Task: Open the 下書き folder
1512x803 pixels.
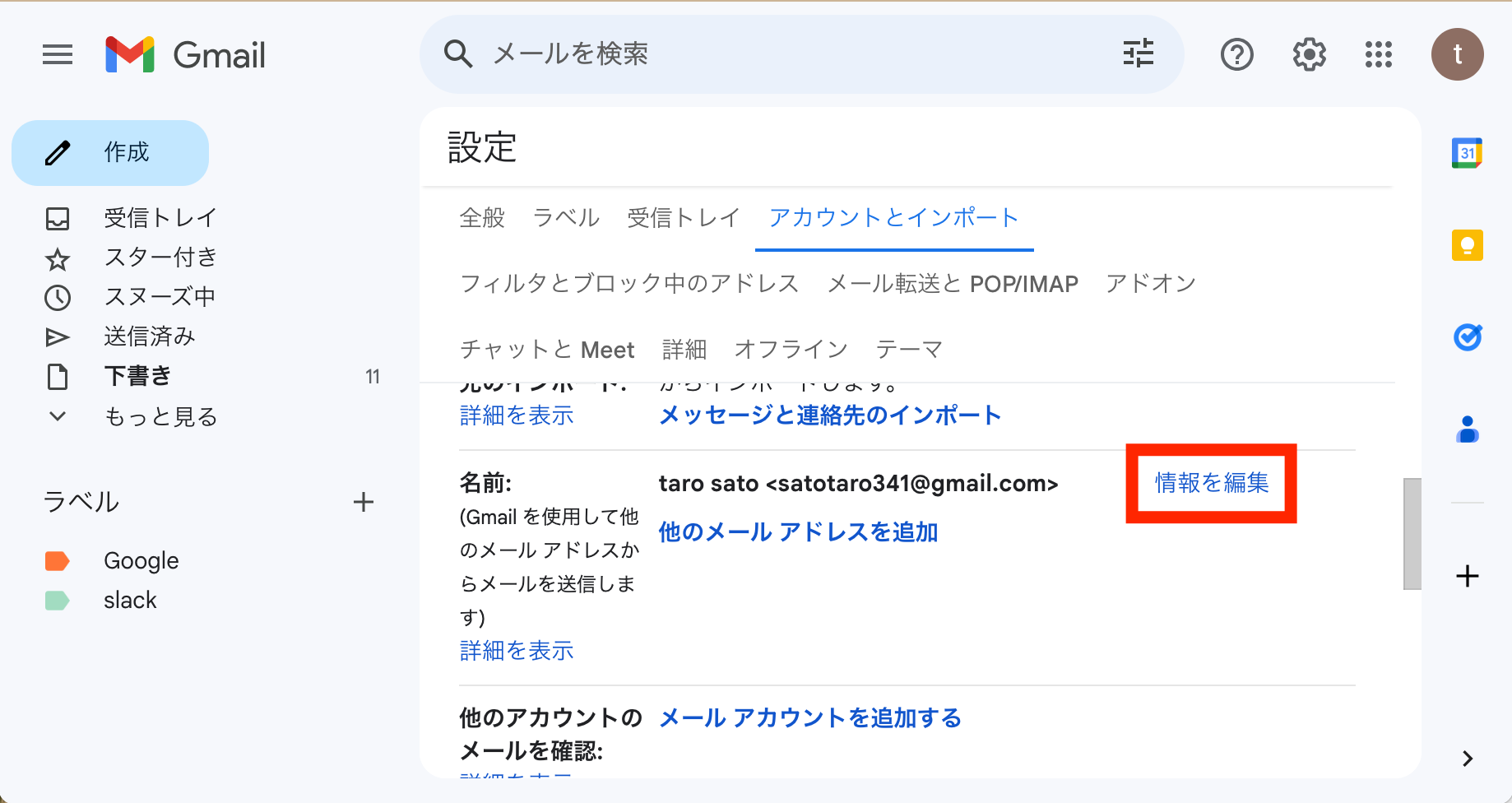Action: click(137, 376)
